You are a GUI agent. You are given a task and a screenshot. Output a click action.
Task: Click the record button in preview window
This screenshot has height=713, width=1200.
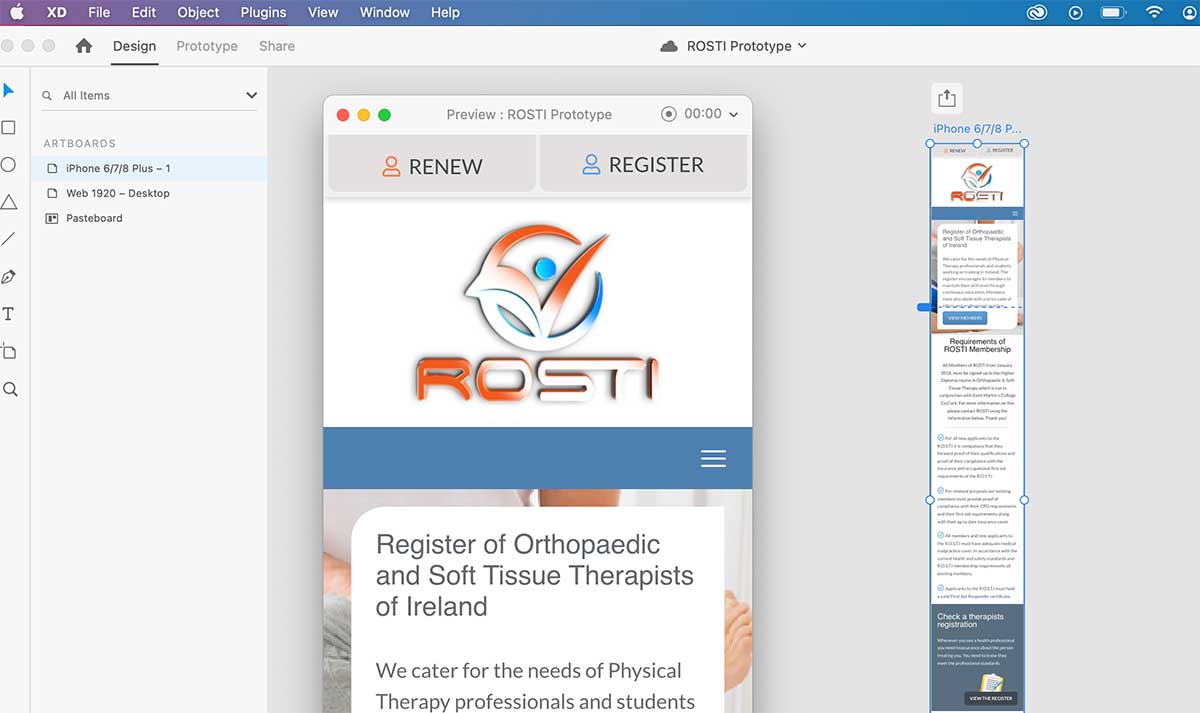click(669, 114)
